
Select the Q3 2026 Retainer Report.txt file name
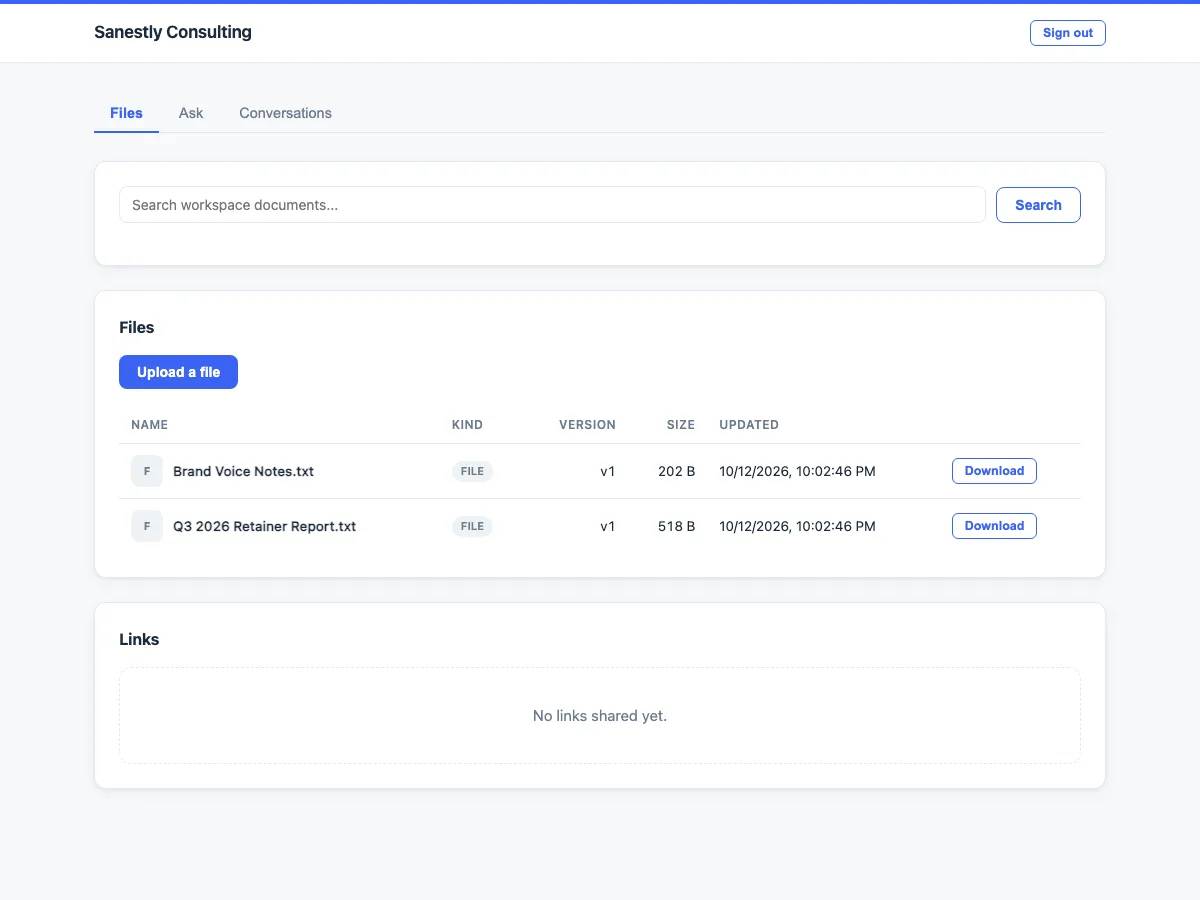pyautogui.click(x=264, y=526)
